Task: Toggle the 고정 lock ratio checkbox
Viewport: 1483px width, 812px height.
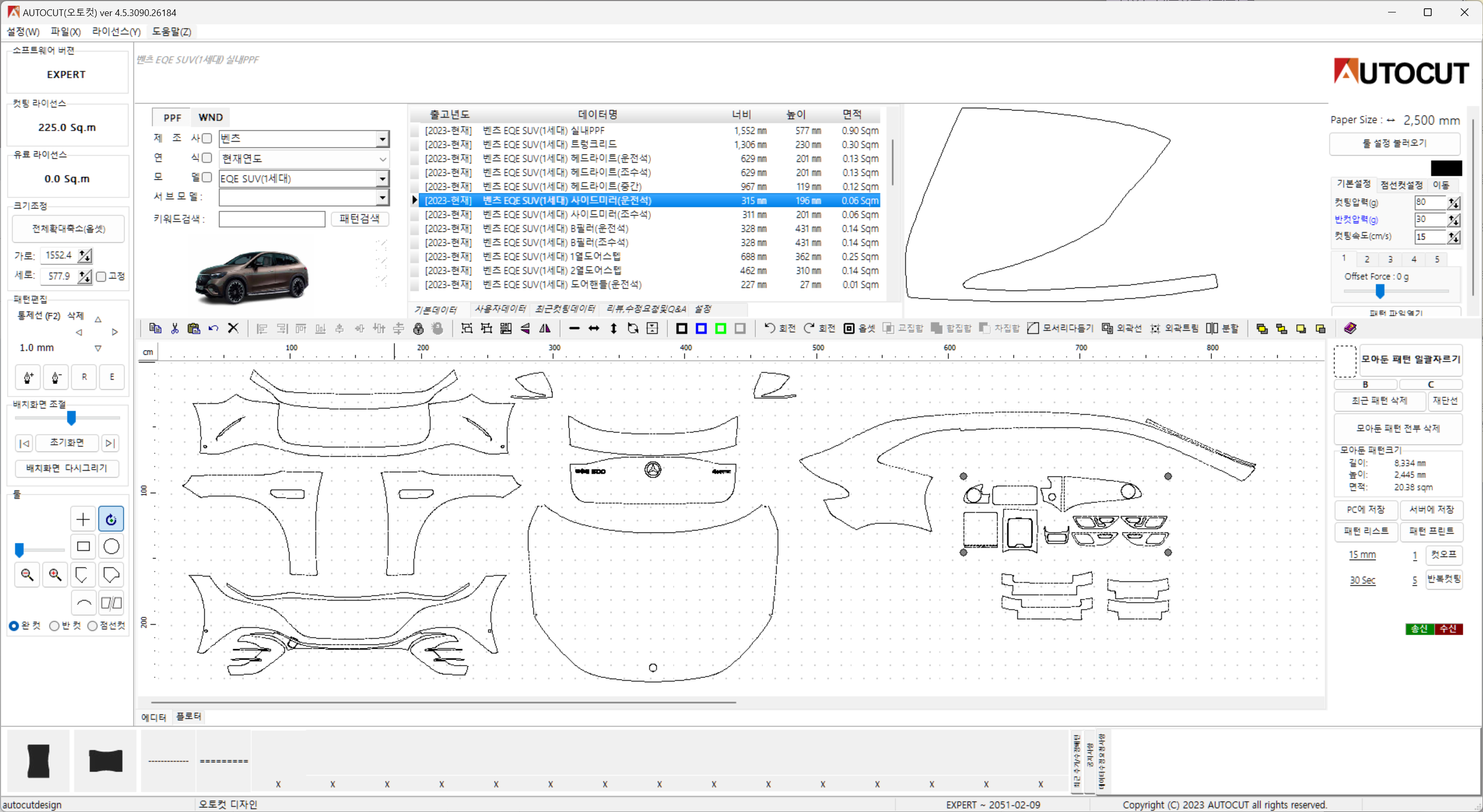Action: tap(101, 276)
